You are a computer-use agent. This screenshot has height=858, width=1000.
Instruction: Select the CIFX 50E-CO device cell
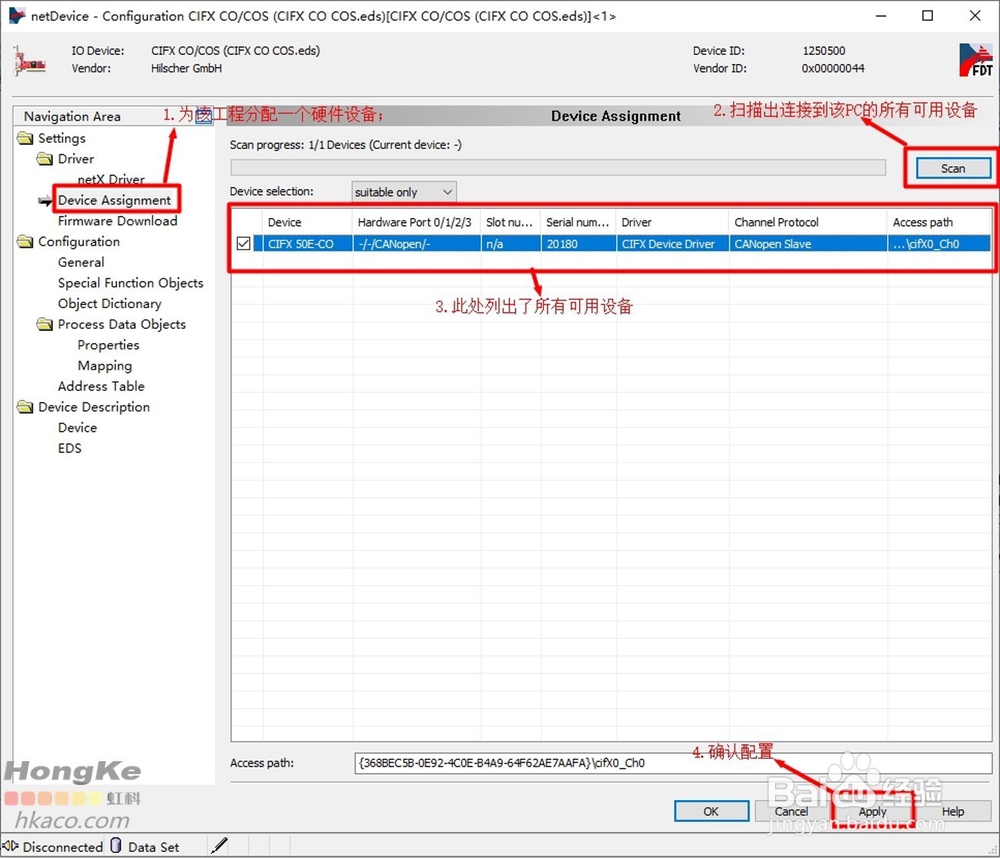point(307,244)
